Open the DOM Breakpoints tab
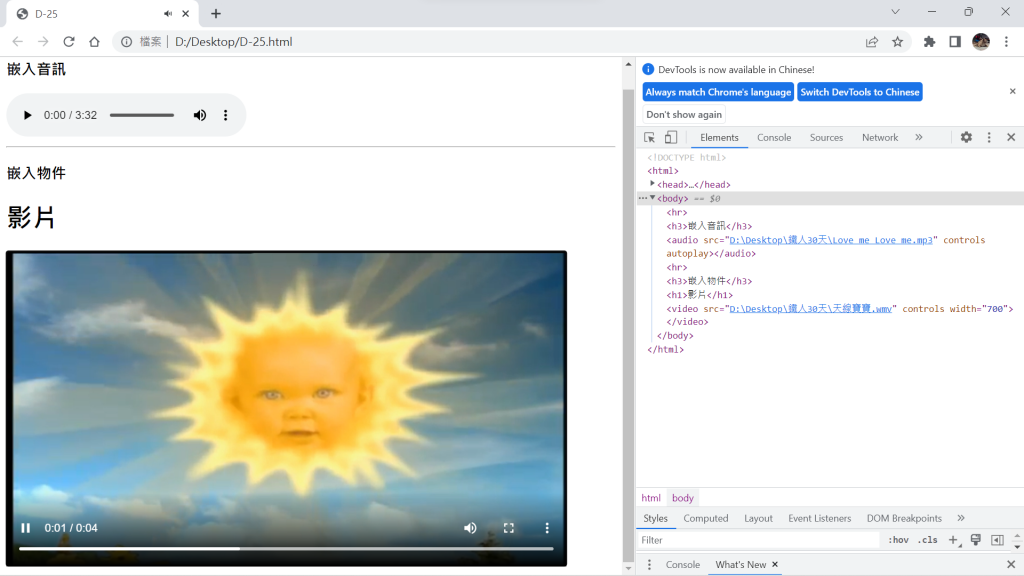The height and width of the screenshot is (576, 1024). click(904, 519)
